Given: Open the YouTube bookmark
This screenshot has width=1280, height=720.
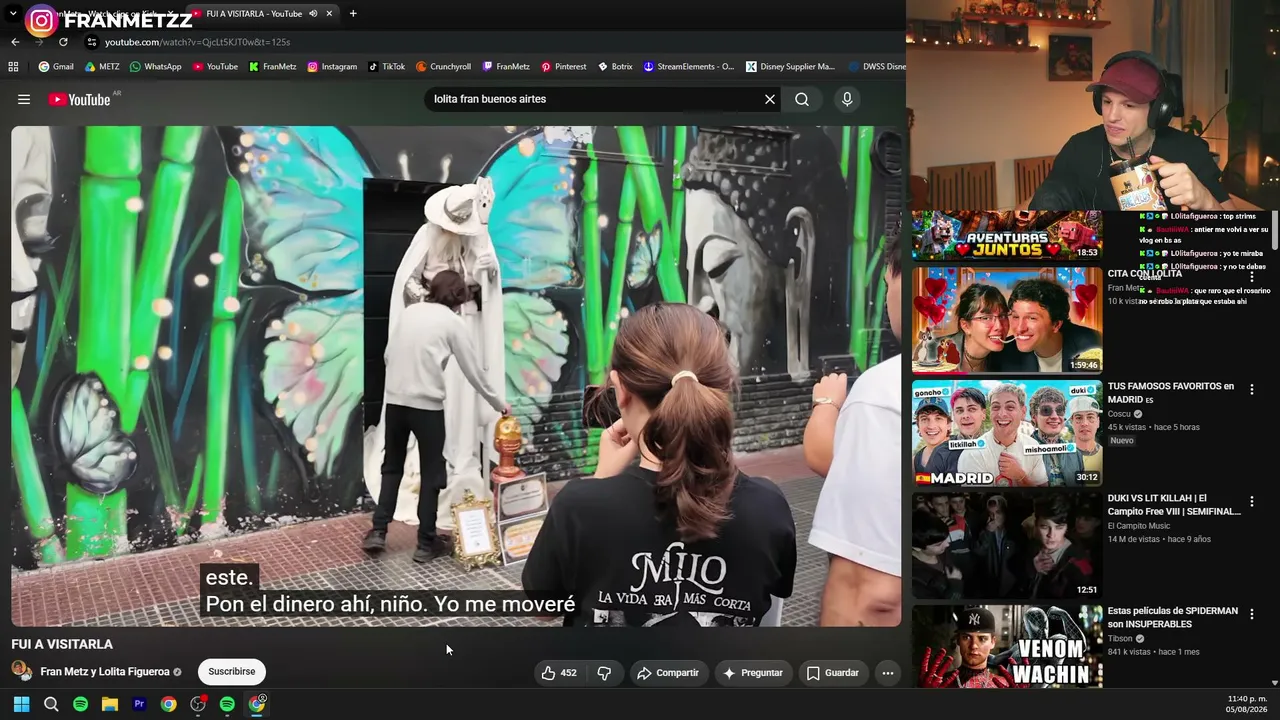Looking at the screenshot, I should coord(215,67).
